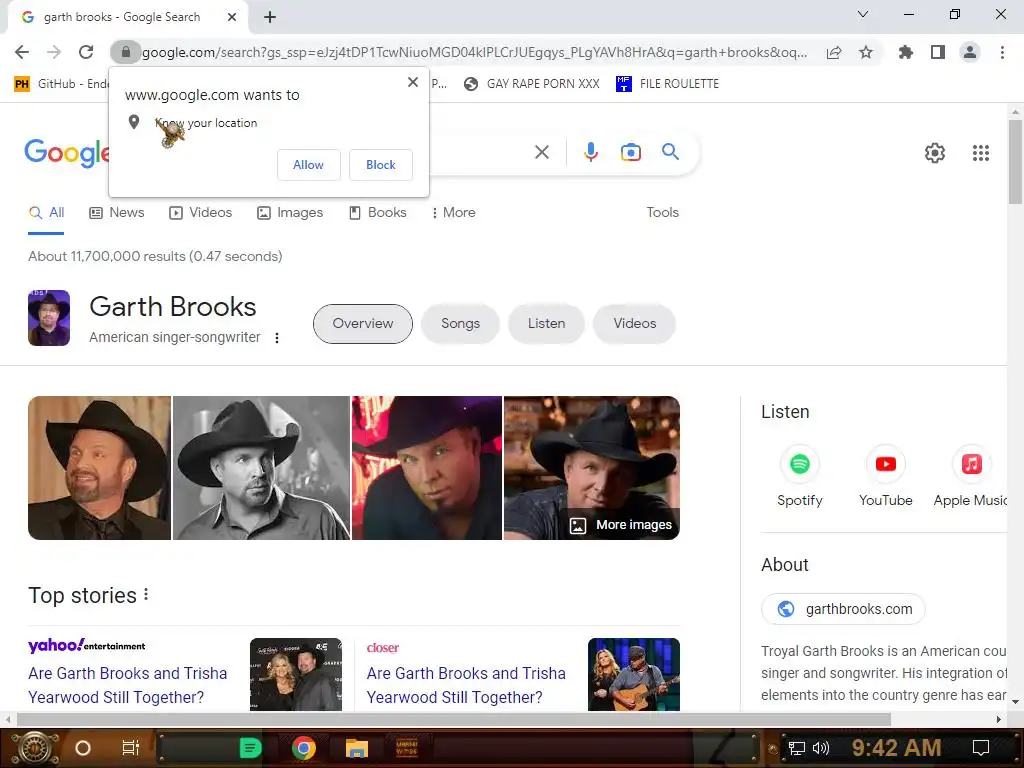The height and width of the screenshot is (768, 1024).
Task: Listen on YouTube
Action: (x=886, y=477)
